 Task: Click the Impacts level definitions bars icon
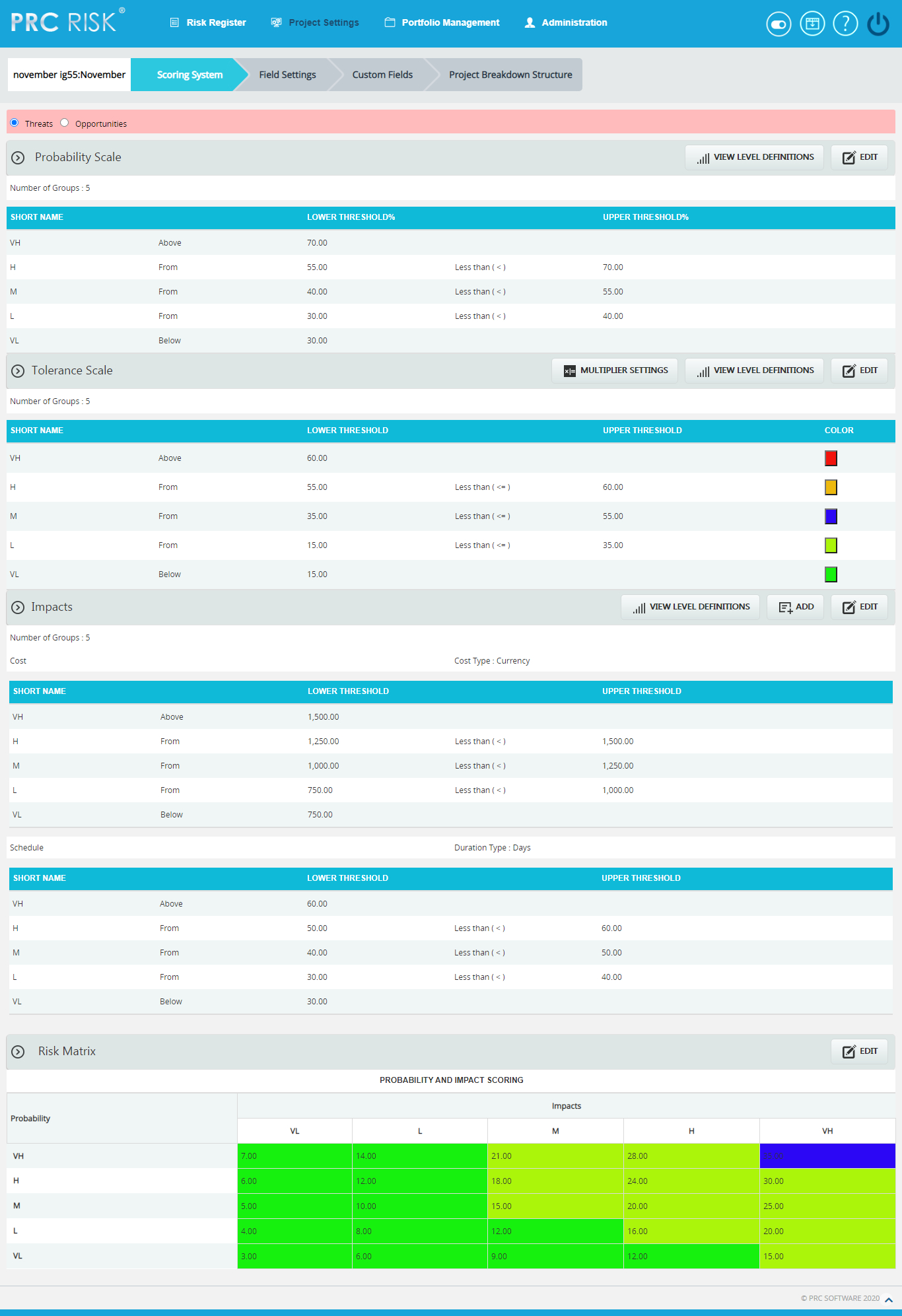pos(639,607)
